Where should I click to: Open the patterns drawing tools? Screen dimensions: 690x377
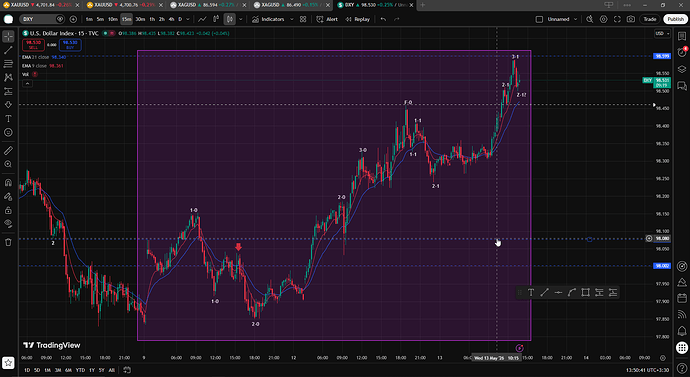pos(8,77)
